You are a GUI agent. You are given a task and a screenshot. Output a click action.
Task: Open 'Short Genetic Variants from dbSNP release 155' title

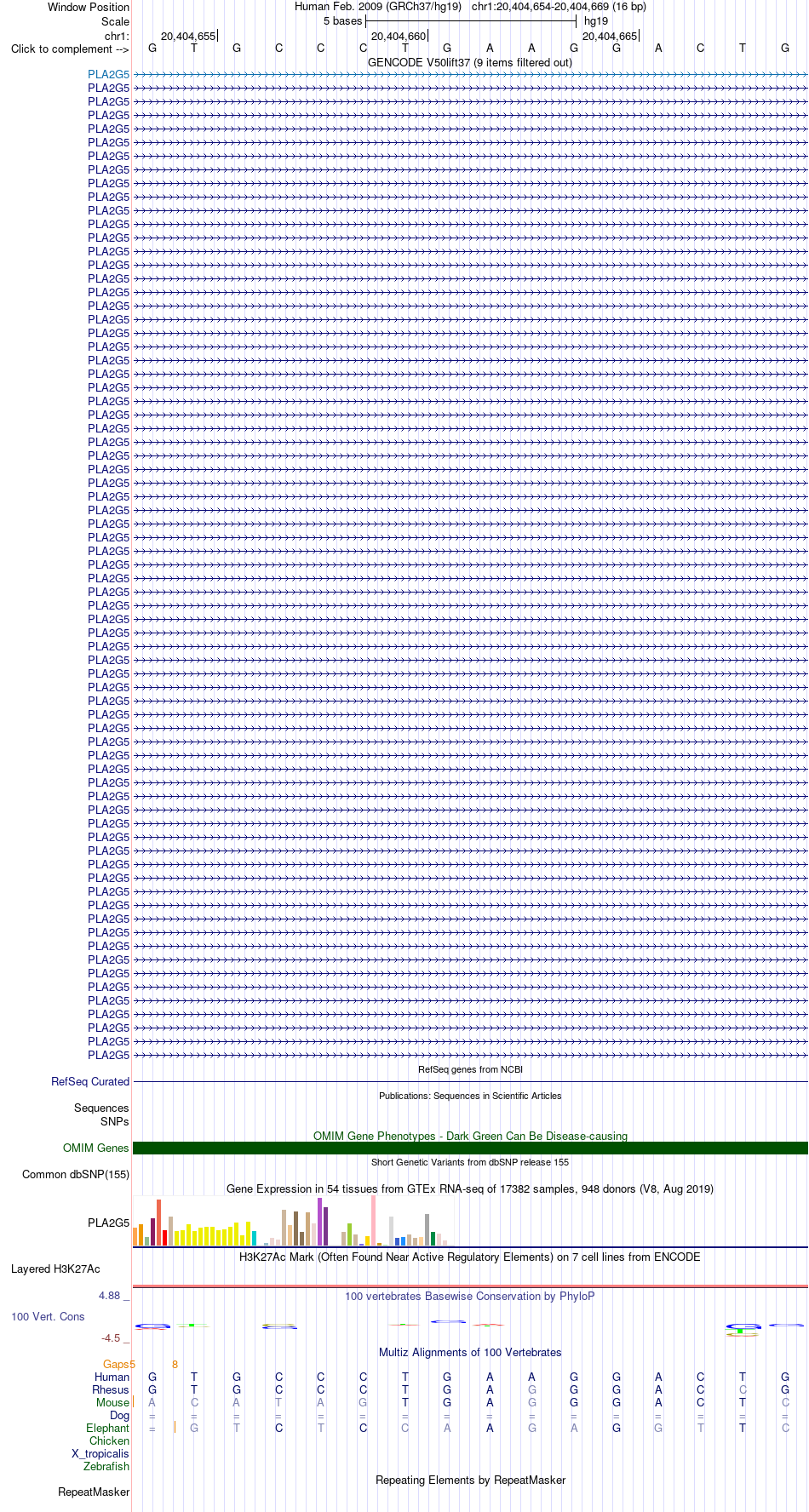pyautogui.click(x=470, y=1162)
